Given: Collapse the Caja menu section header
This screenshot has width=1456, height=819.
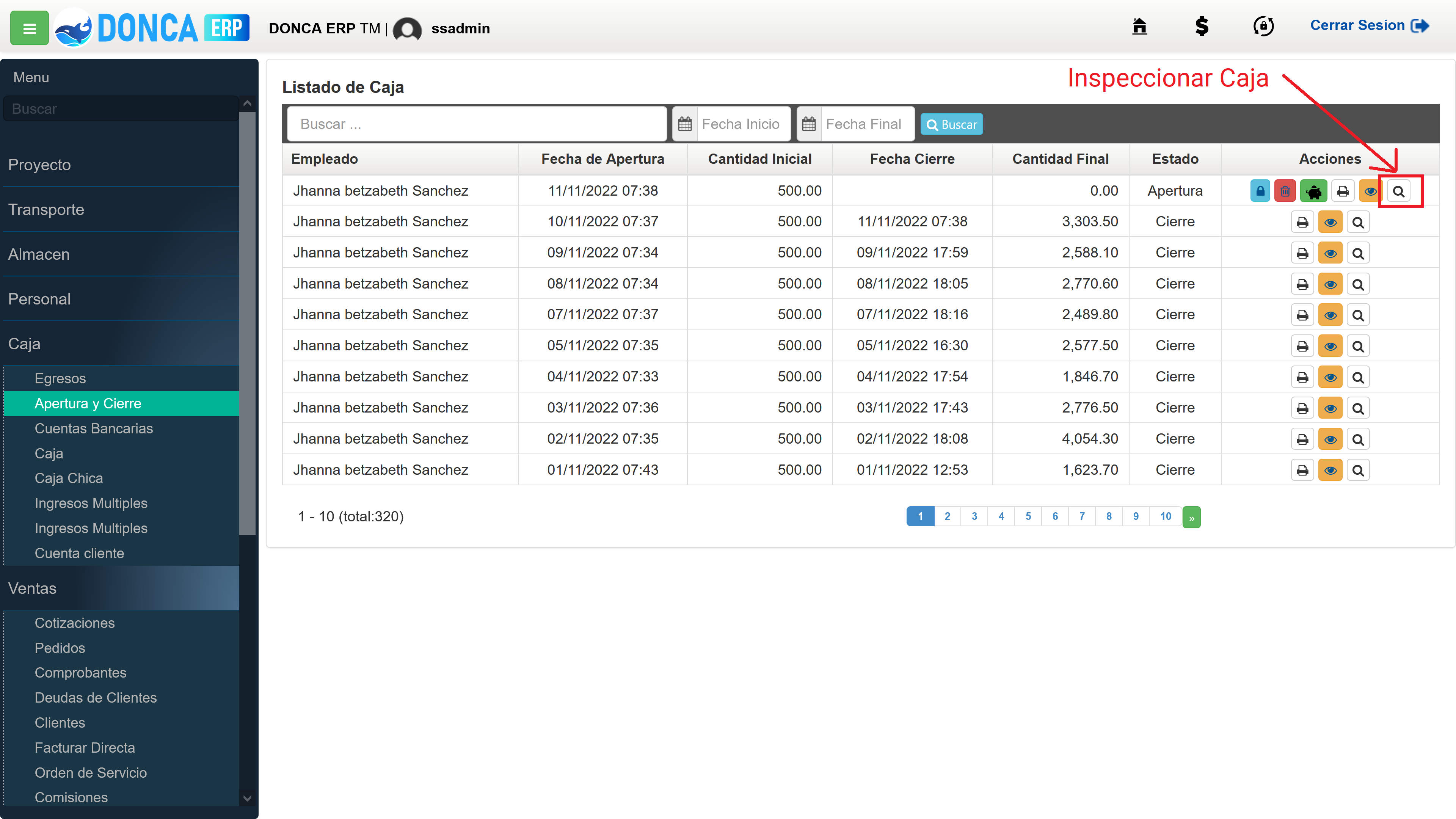Looking at the screenshot, I should [121, 344].
